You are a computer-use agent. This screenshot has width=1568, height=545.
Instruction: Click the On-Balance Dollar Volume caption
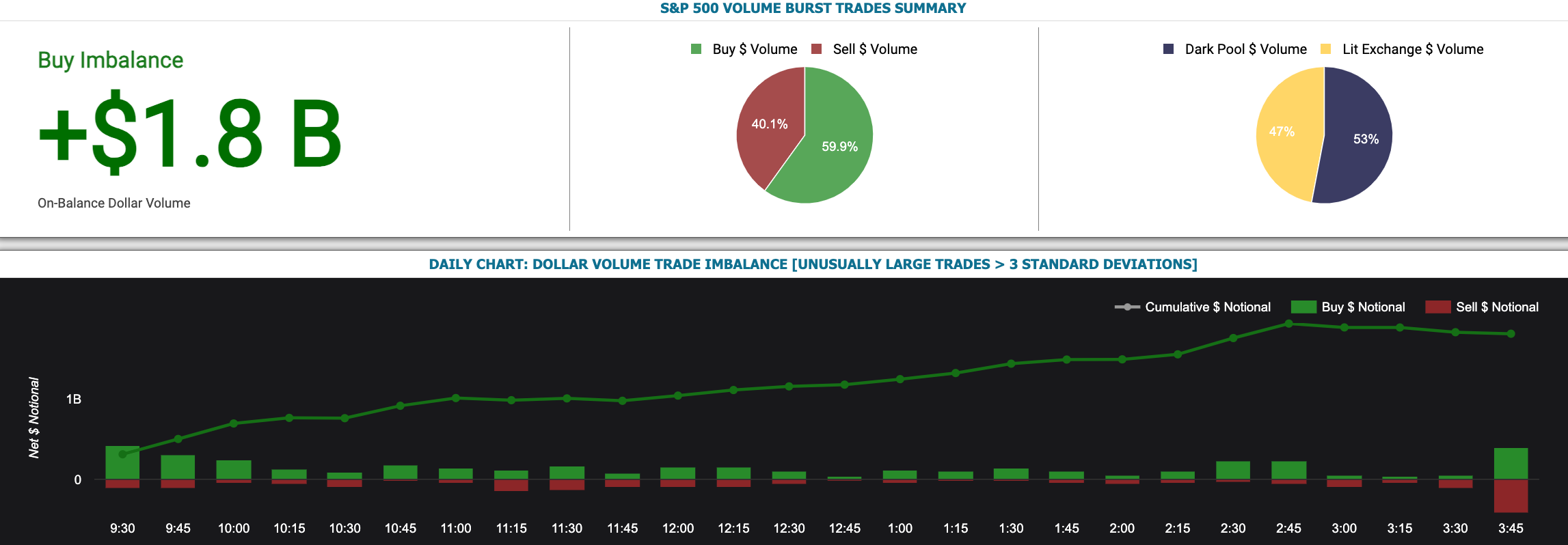pyautogui.click(x=114, y=203)
